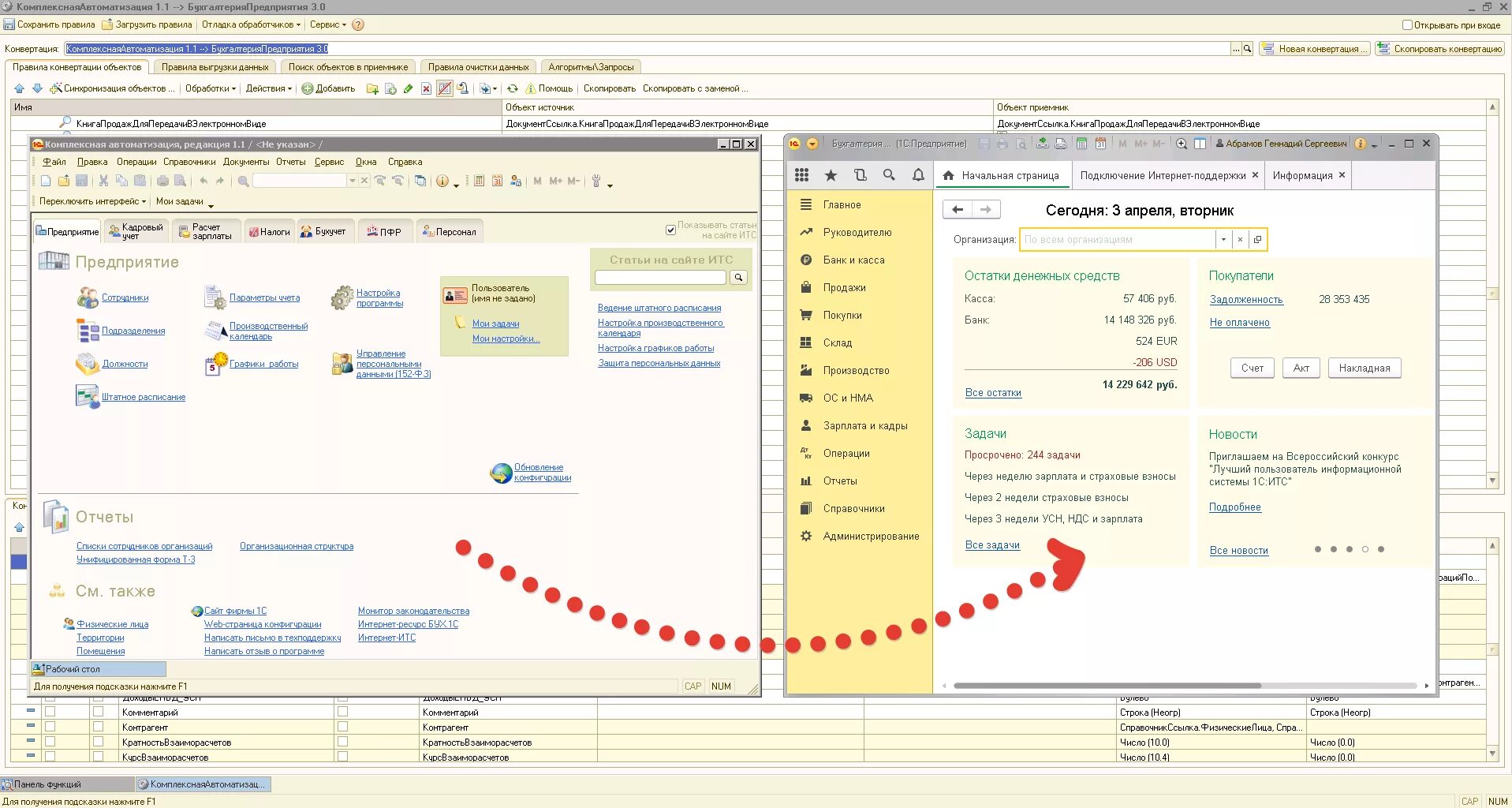The image size is (1512, 808).
Task: Toggle first checkbox in КратностьВзаиморасчетов row
Action: pos(50,742)
